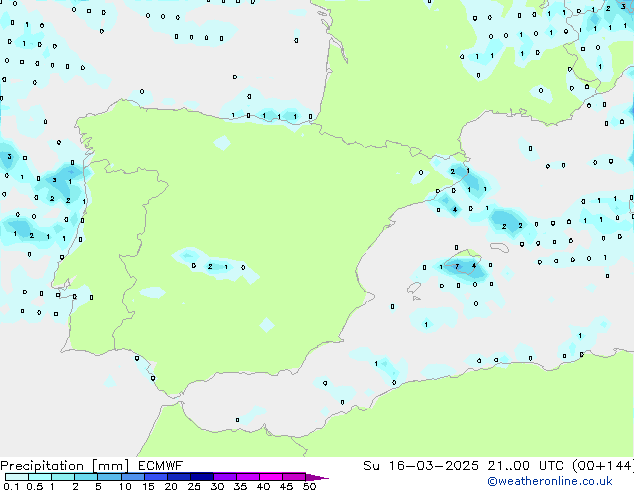
Task: Click the '(00+144)' forecast offset text
Action: click(x=602, y=466)
